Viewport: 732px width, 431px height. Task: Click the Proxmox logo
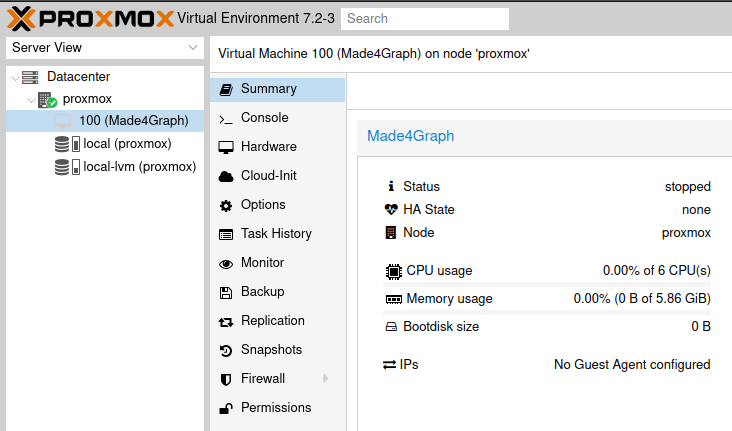[x=90, y=18]
